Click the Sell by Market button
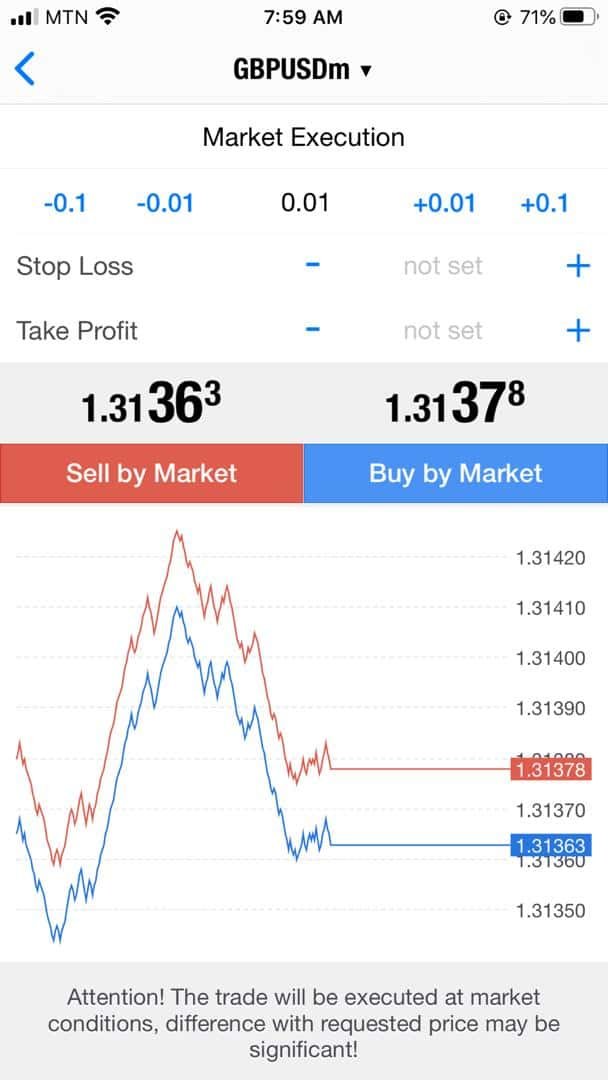Image resolution: width=608 pixels, height=1080 pixels. [x=151, y=473]
